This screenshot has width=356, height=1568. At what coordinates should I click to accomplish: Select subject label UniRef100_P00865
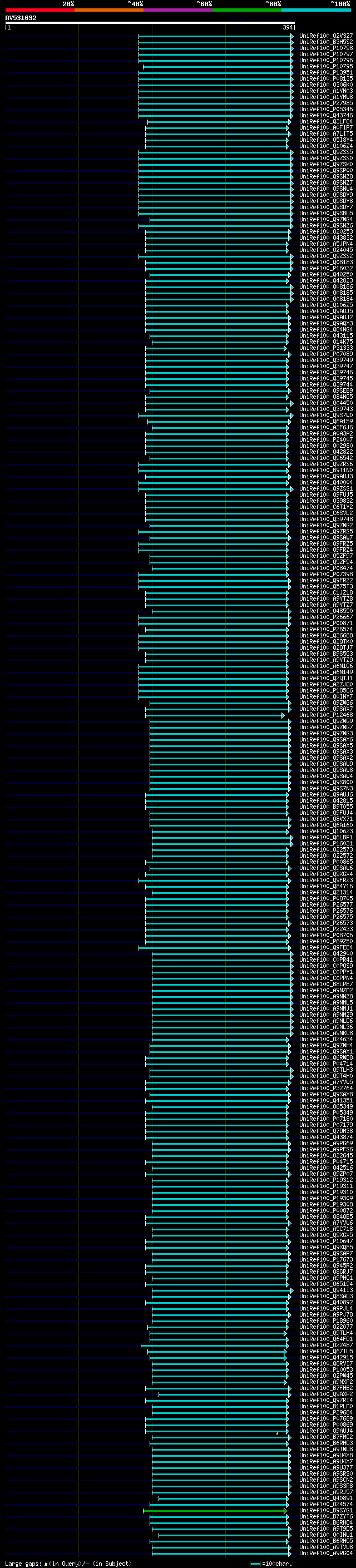(326, 862)
